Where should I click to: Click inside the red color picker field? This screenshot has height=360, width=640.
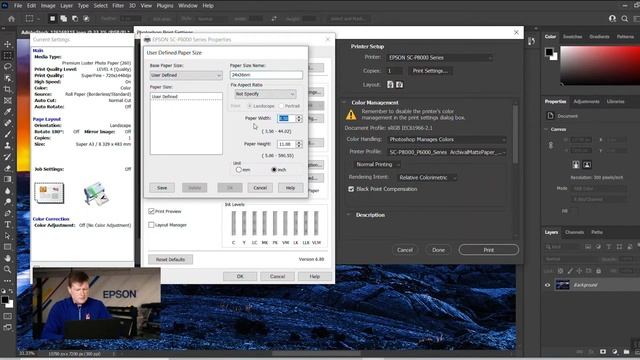point(600,65)
